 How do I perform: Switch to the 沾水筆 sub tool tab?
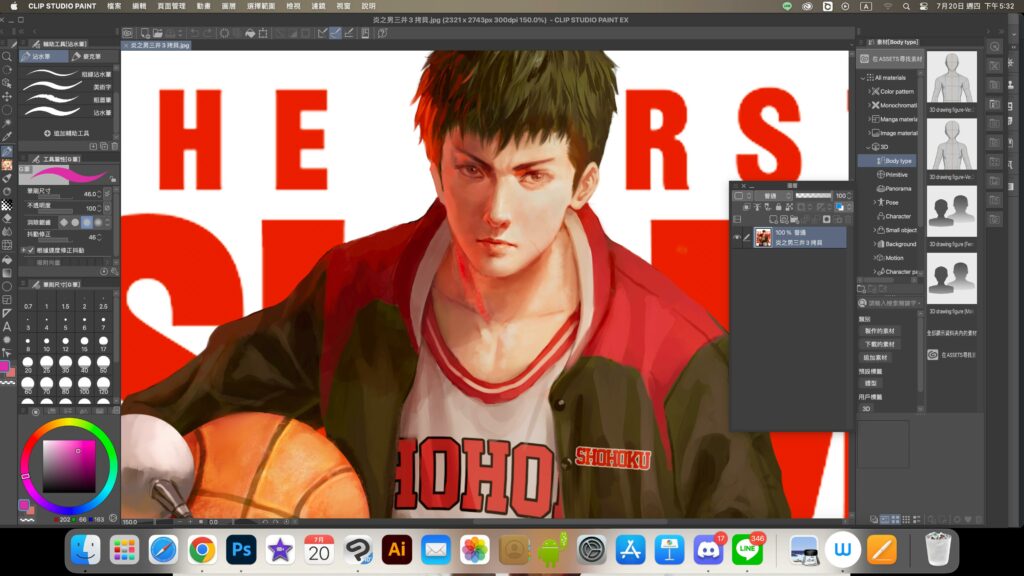[43, 57]
